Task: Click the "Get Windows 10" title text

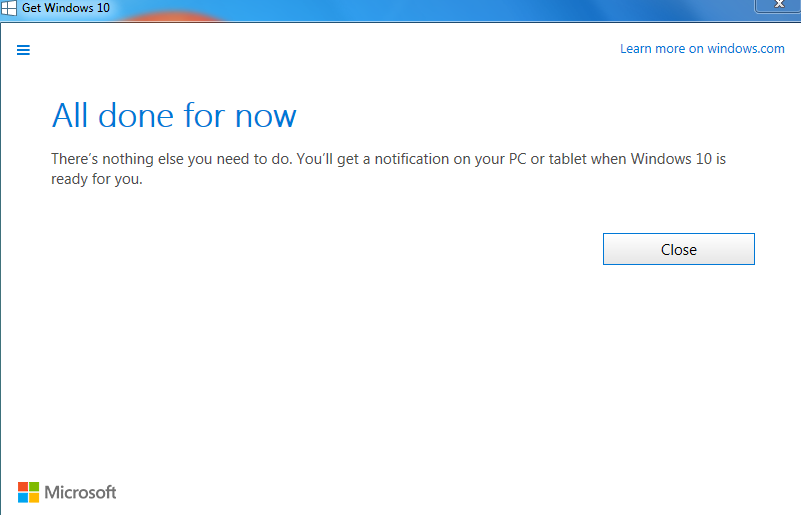Action: tap(67, 8)
